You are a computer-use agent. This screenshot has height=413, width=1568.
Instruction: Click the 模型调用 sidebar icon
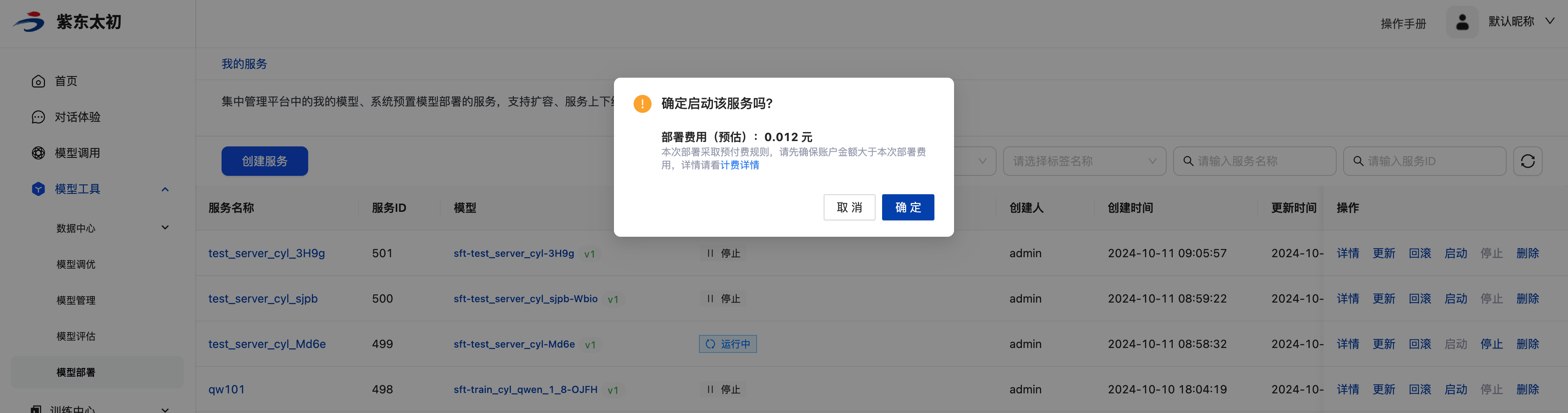[x=38, y=153]
